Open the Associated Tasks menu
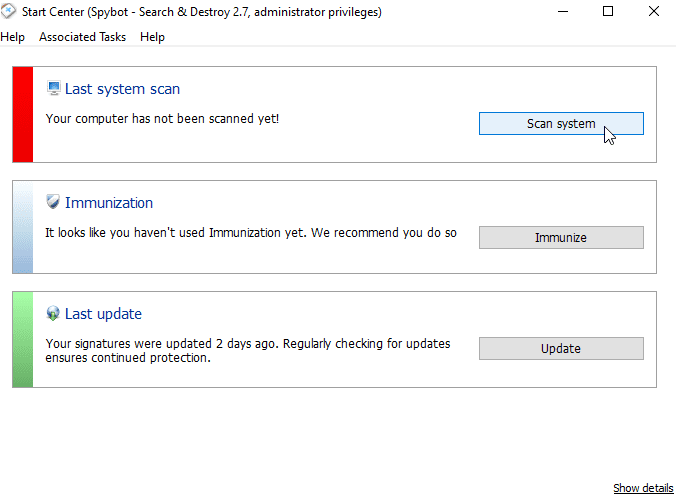The height and width of the screenshot is (496, 676). [82, 37]
